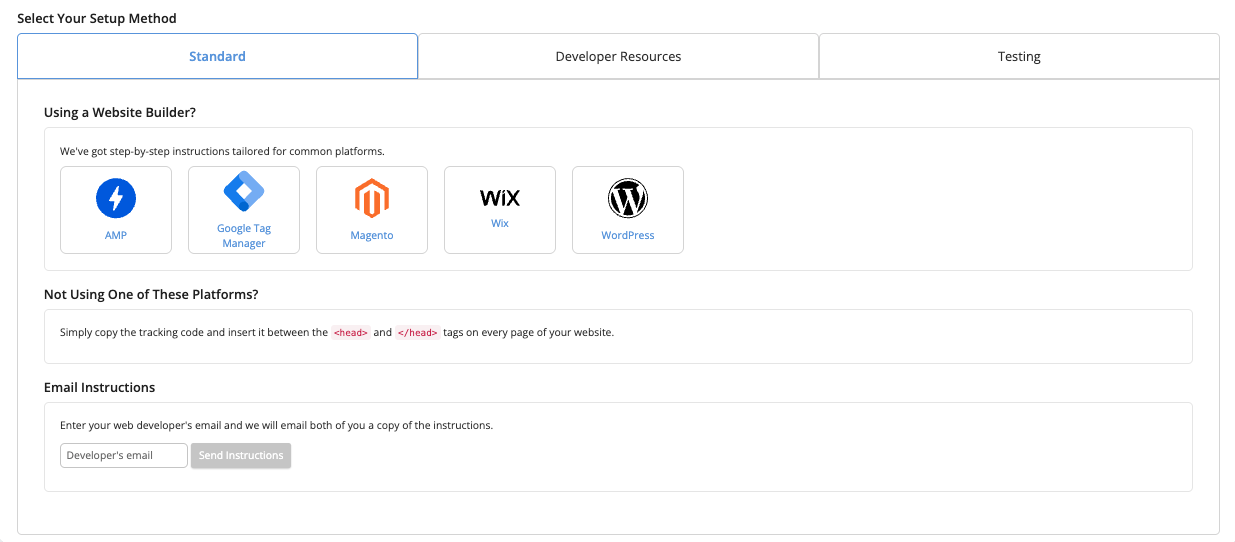This screenshot has width=1235, height=542.
Task: Open the WordPress instructions link
Action: [x=628, y=236]
